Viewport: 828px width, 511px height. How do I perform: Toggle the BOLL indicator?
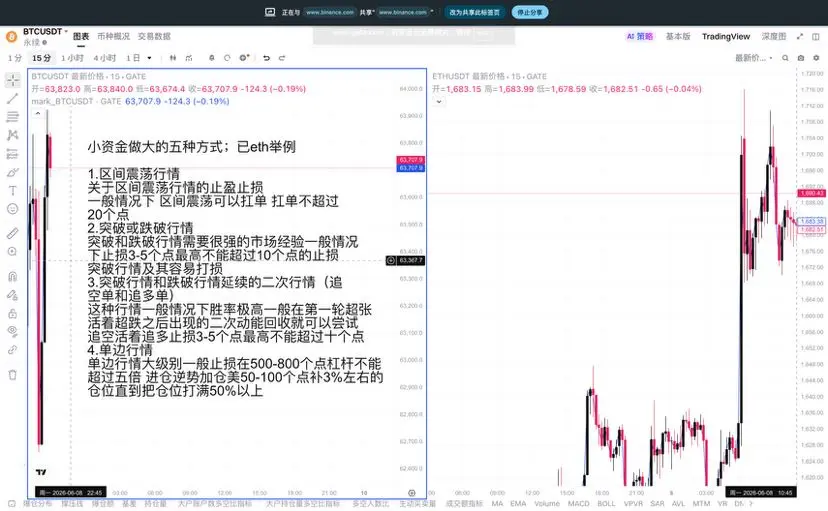[606, 504]
